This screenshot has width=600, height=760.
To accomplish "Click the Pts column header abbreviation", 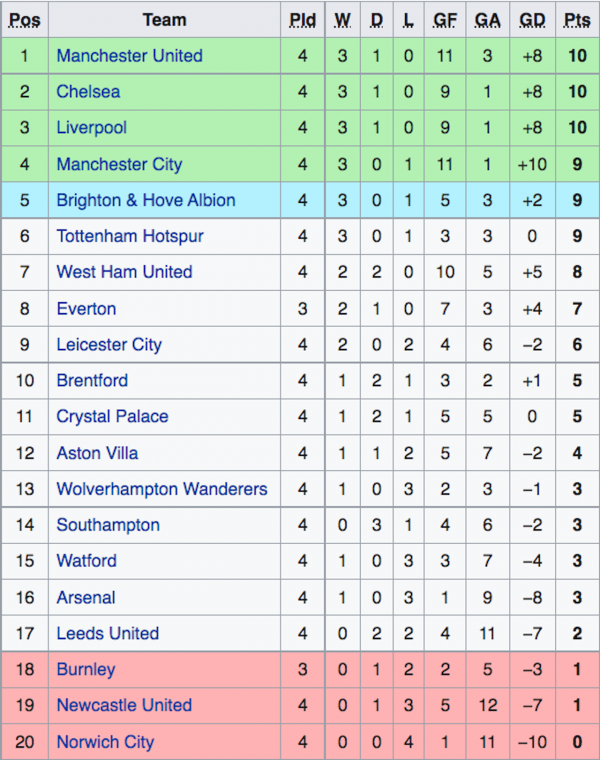I will pyautogui.click(x=577, y=20).
